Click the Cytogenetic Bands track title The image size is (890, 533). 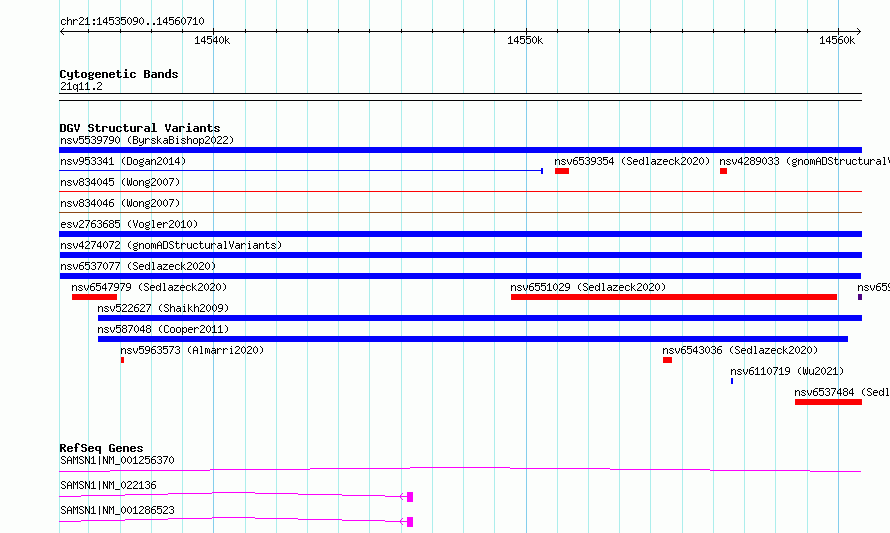(x=119, y=74)
